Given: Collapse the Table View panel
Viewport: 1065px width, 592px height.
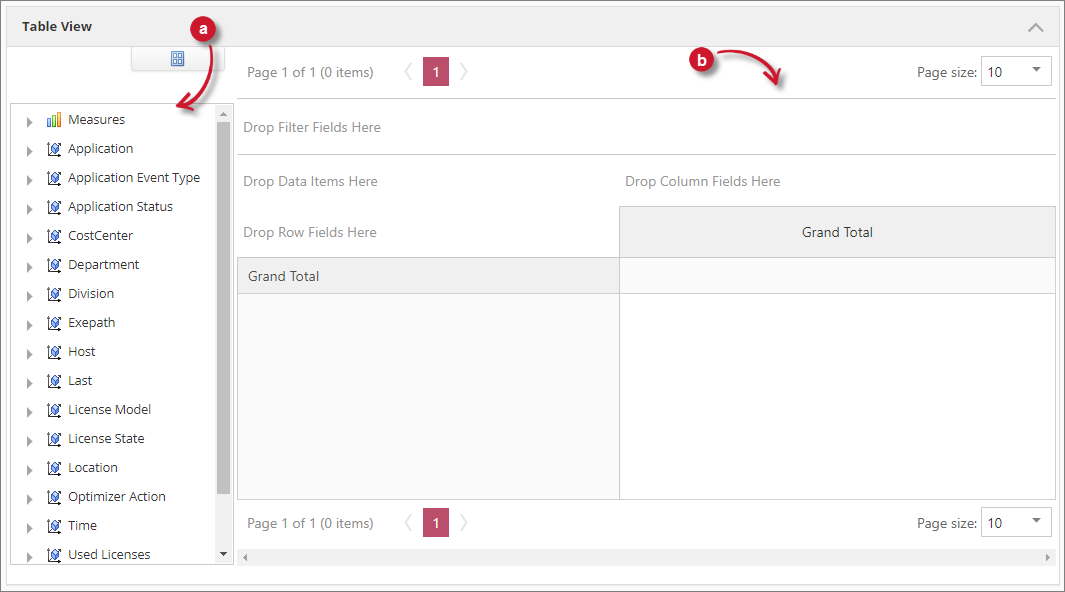Looking at the screenshot, I should 1036,27.
